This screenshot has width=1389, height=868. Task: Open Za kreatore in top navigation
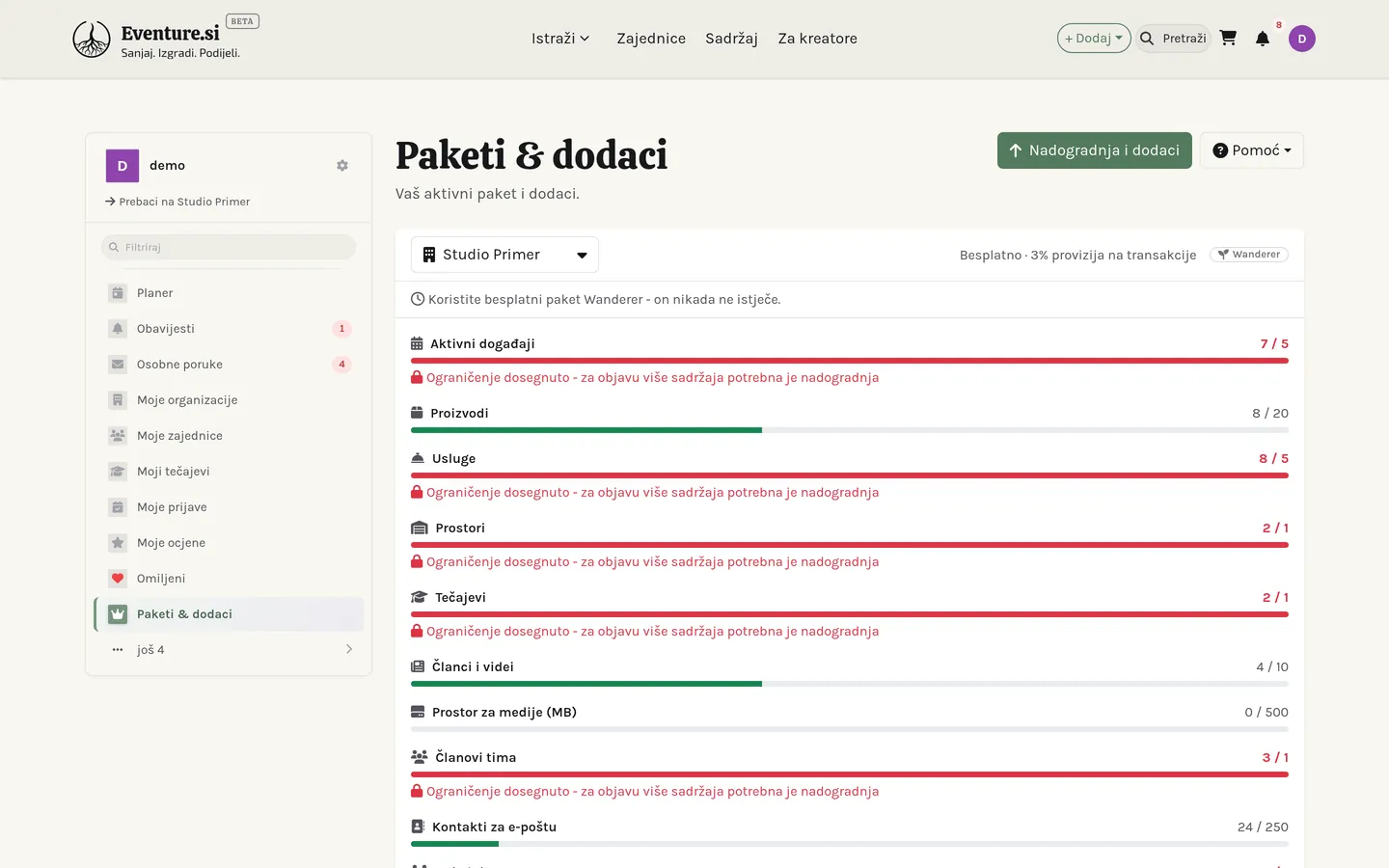(x=818, y=39)
